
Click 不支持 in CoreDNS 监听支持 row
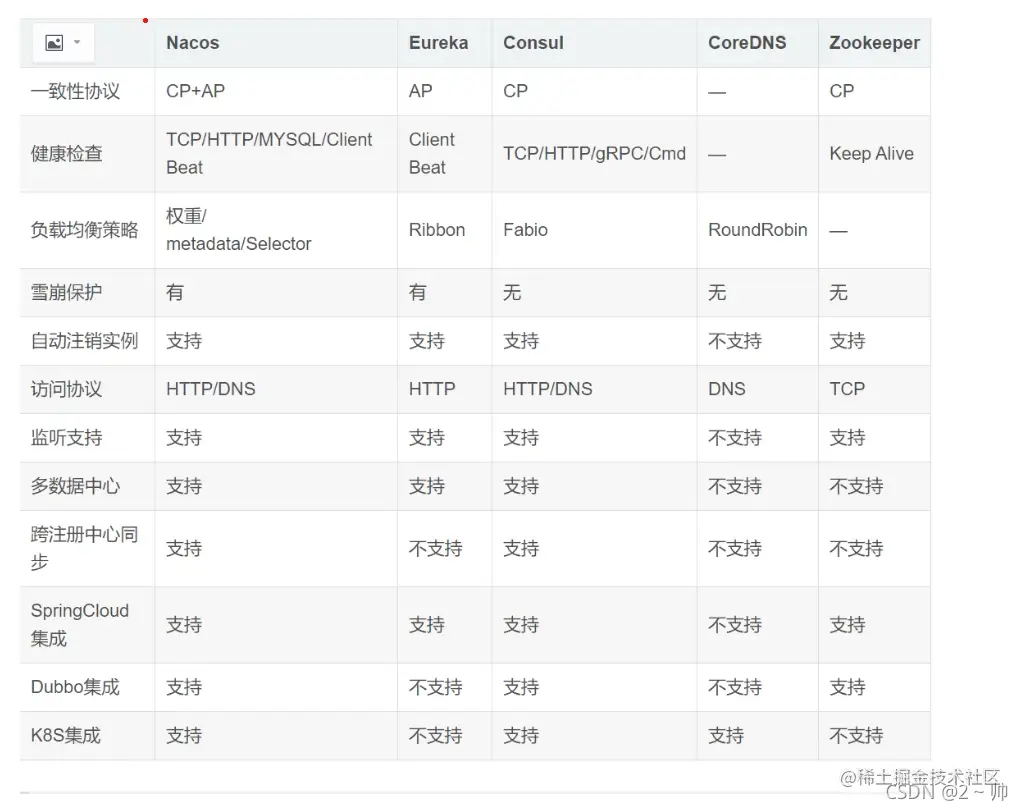tap(735, 438)
